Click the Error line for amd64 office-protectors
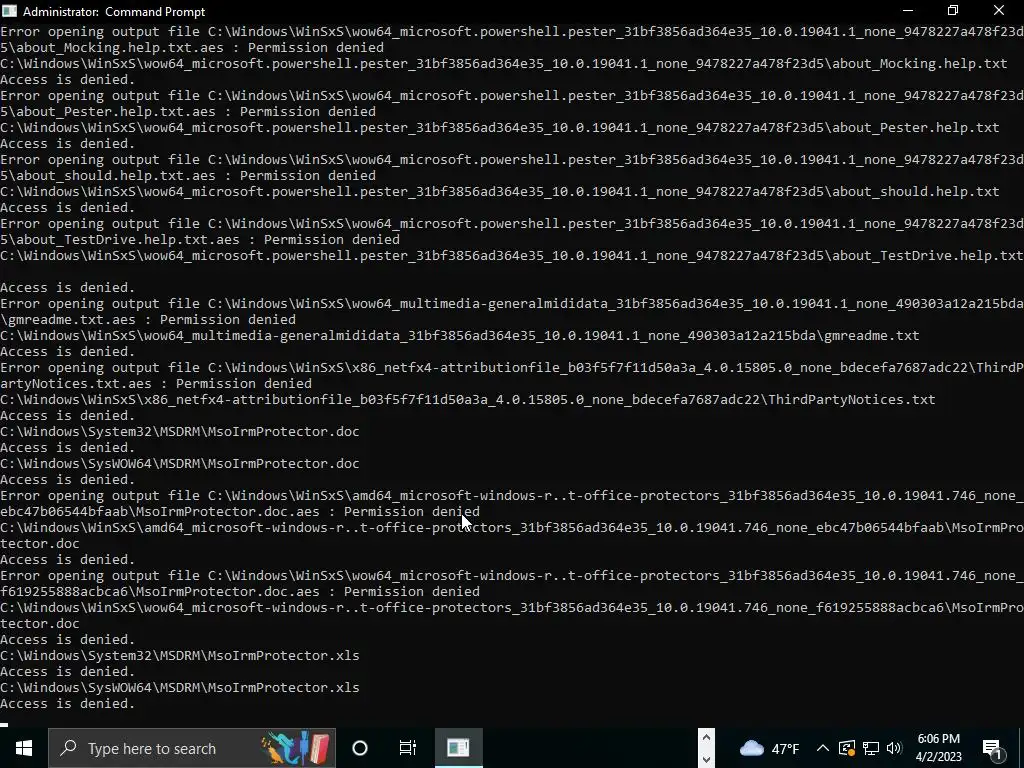The width and height of the screenshot is (1024, 768). (512, 496)
